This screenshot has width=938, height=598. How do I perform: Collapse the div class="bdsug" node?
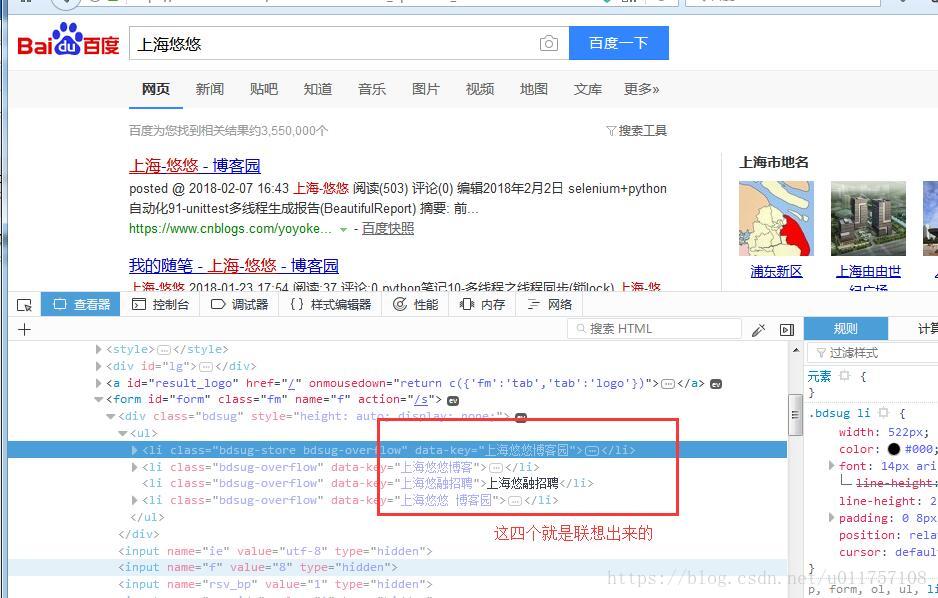[x=111, y=416]
